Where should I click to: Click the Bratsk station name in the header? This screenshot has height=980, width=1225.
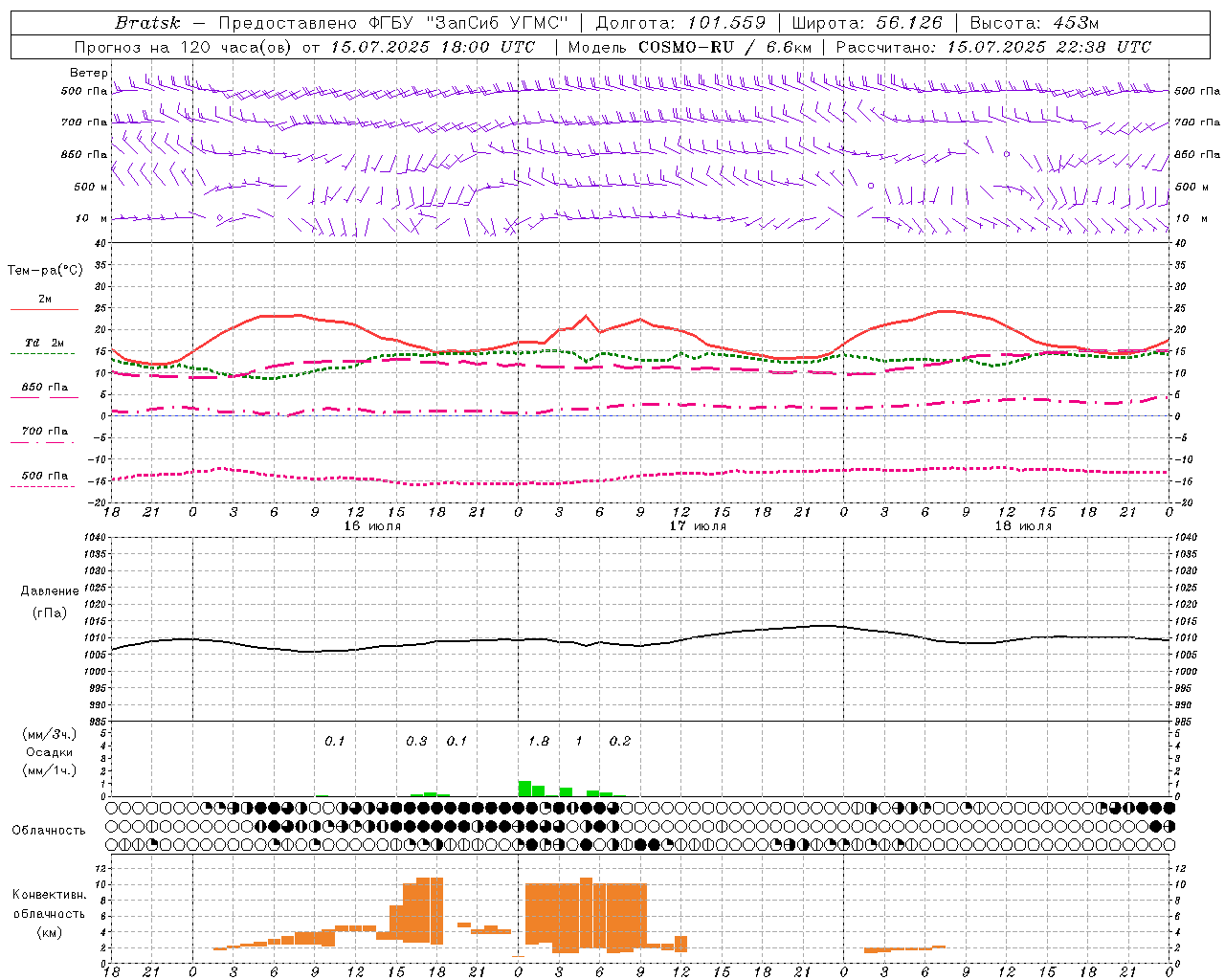[x=147, y=23]
